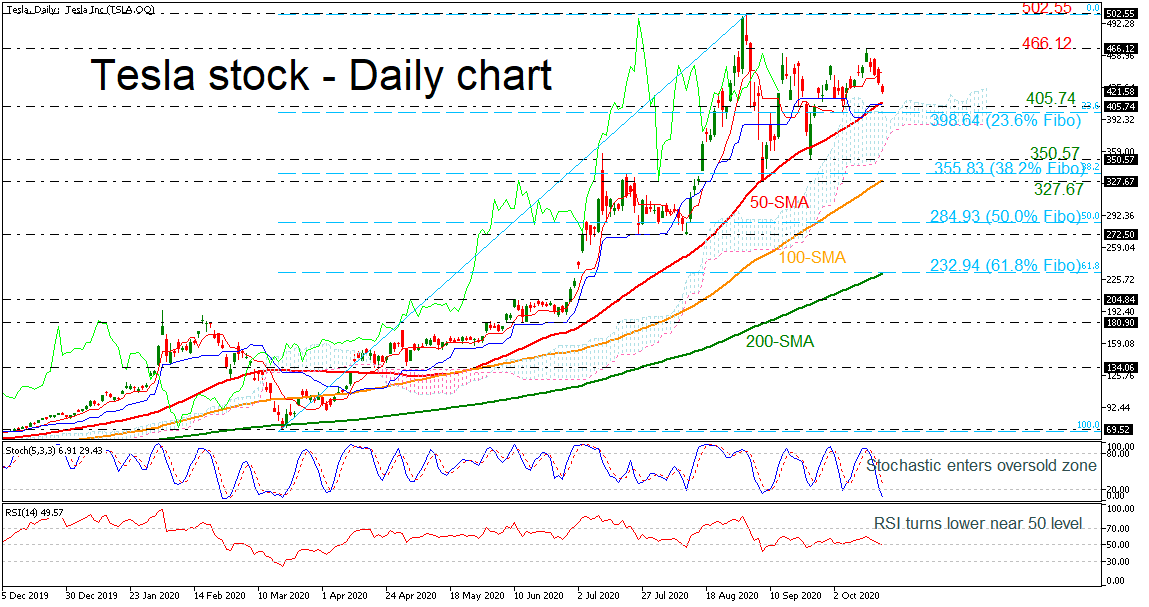Click the 284.93 (50.0% Fibo) label
Viewport: 1149px width, 607px height.
pyautogui.click(x=1005, y=216)
